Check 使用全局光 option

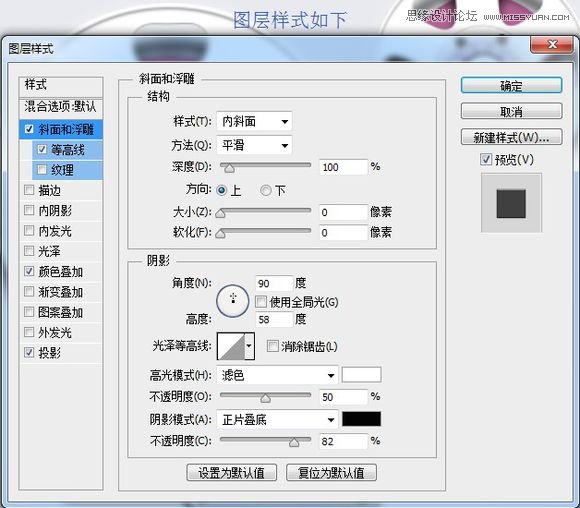[x=261, y=302]
